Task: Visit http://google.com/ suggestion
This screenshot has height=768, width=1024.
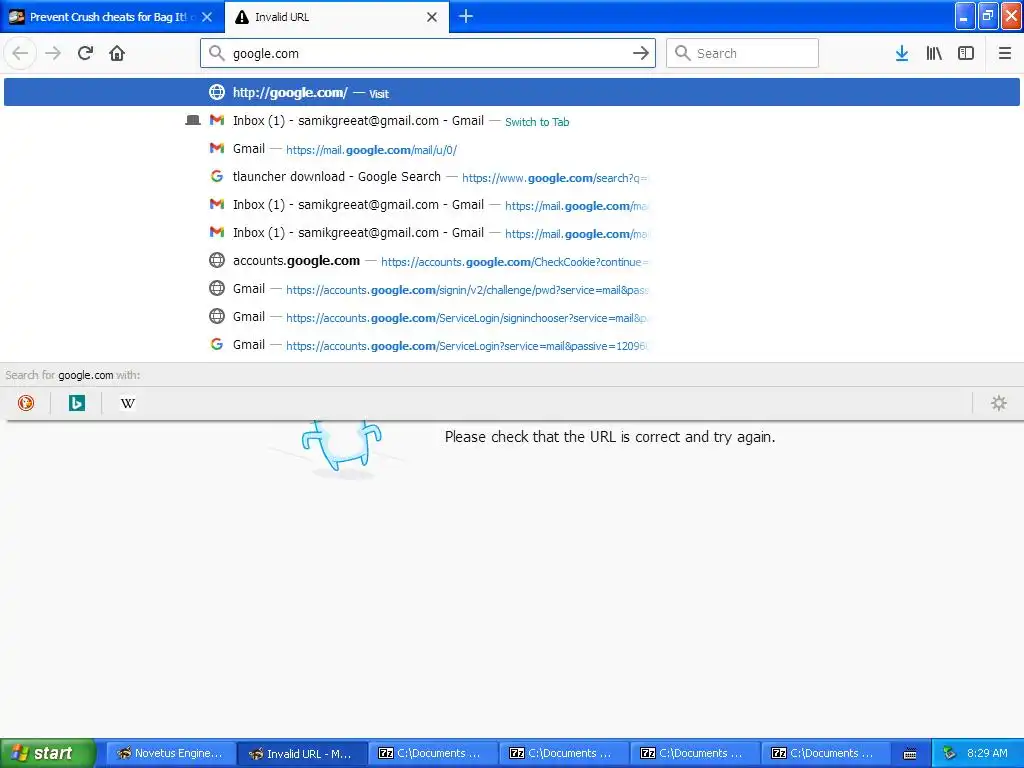Action: tap(511, 92)
